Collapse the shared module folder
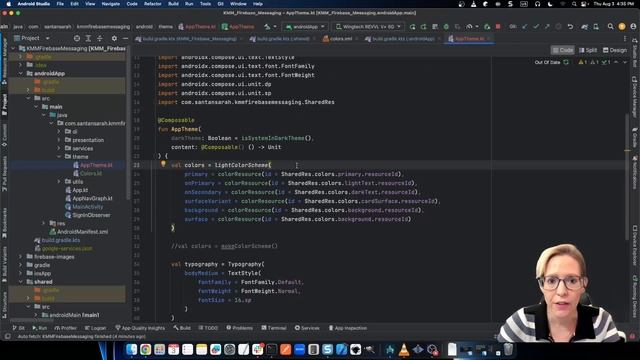 point(20,282)
